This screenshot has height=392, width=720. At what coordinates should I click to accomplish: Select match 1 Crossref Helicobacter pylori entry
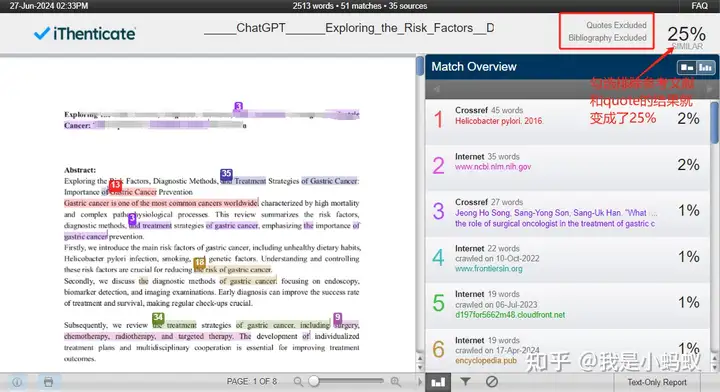click(x=568, y=121)
